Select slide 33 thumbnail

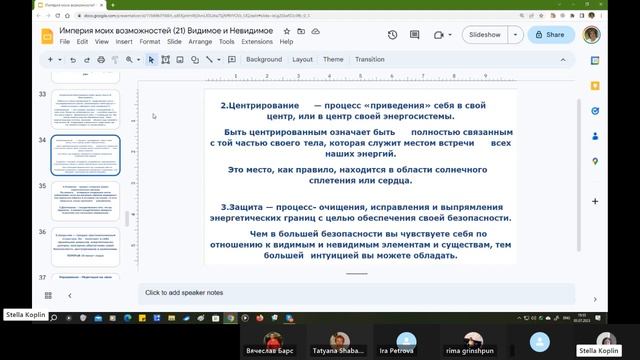click(x=85, y=109)
